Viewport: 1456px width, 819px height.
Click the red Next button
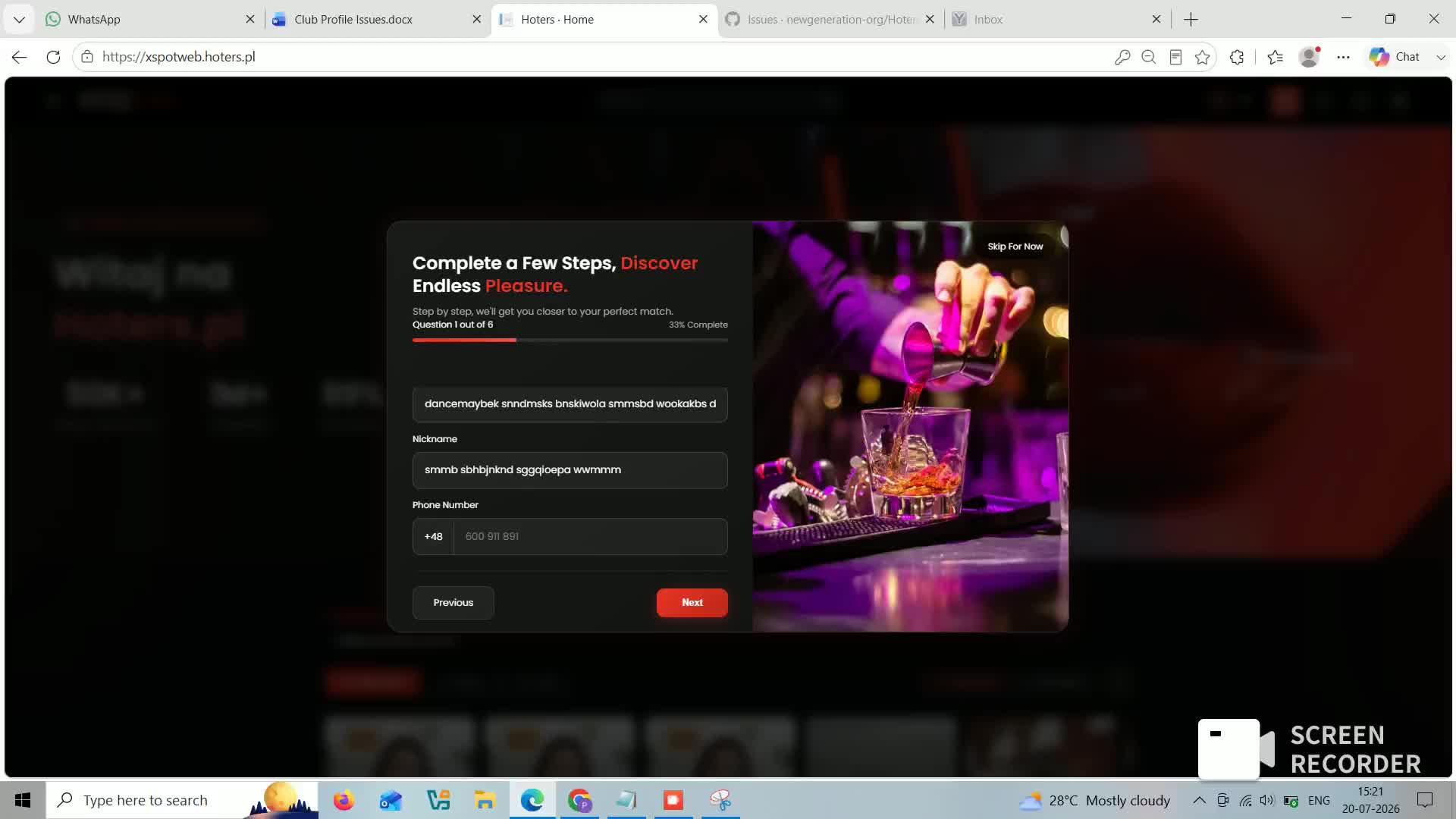(692, 603)
